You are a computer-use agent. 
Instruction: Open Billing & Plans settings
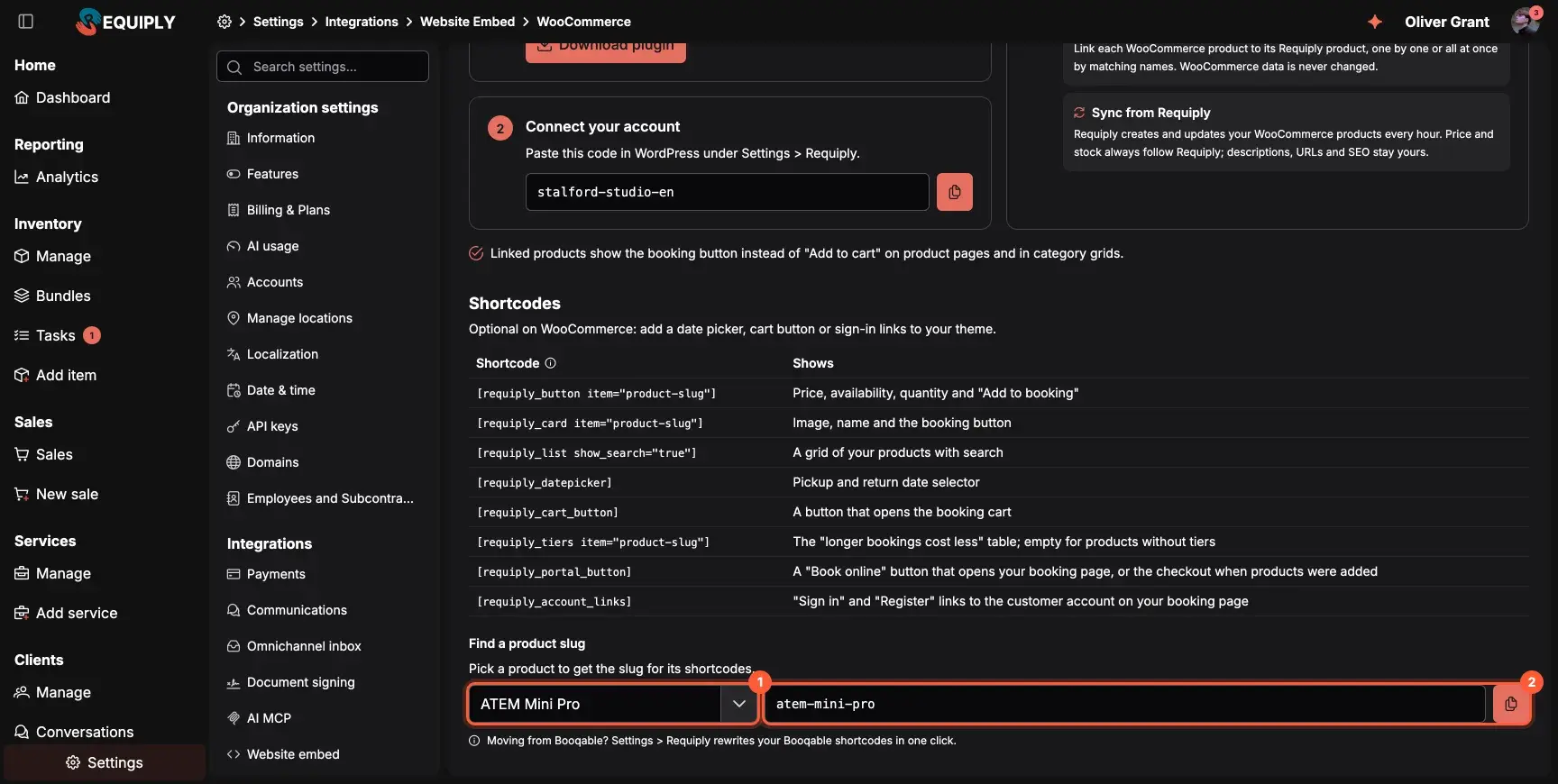click(x=278, y=210)
